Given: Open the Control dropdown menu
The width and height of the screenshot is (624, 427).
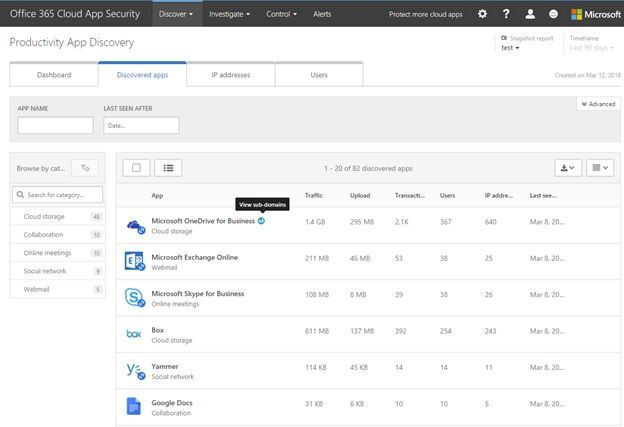Looking at the screenshot, I should tap(281, 14).
